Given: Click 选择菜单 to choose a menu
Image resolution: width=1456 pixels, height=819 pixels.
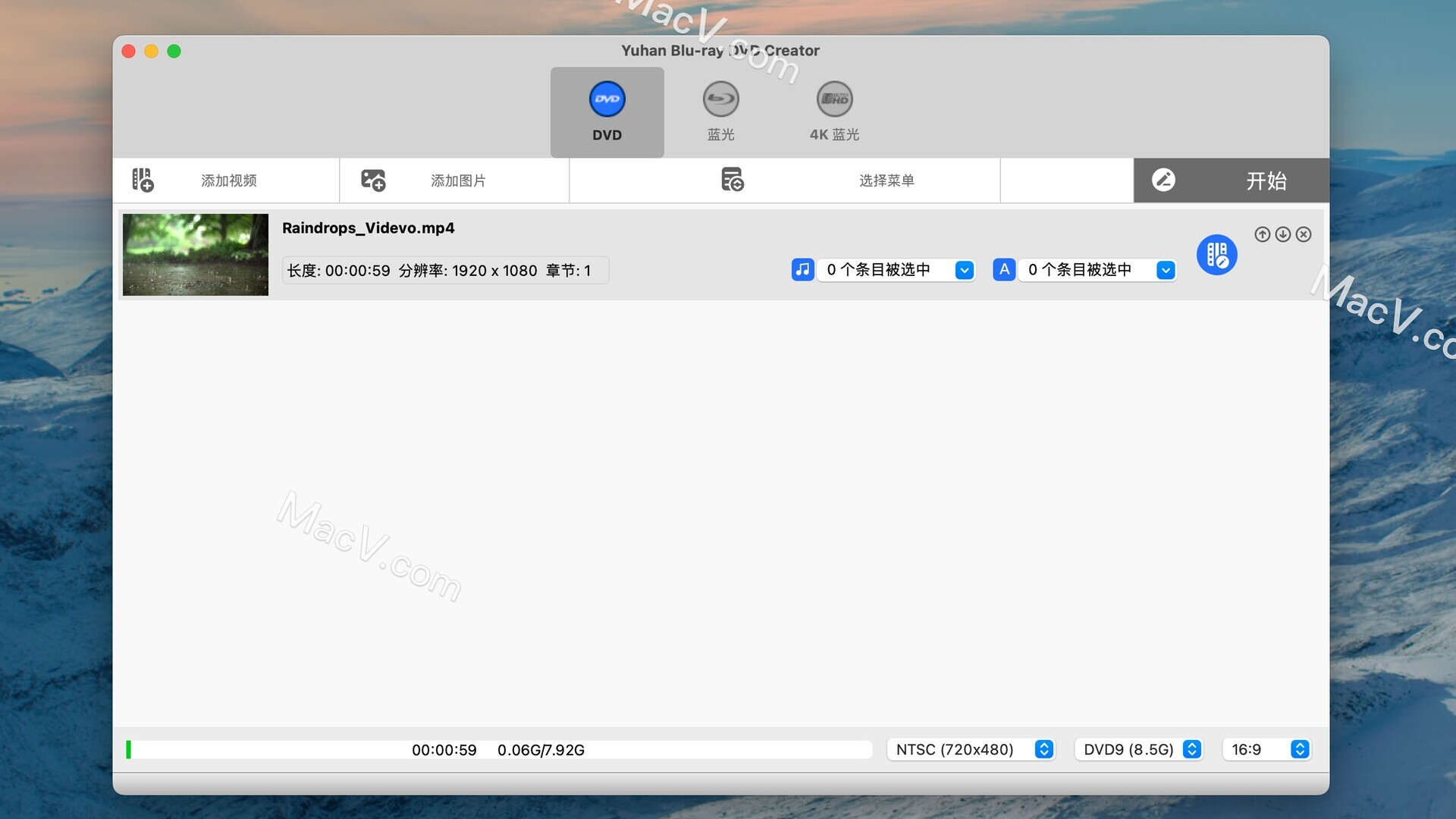Looking at the screenshot, I should pyautogui.click(x=886, y=180).
